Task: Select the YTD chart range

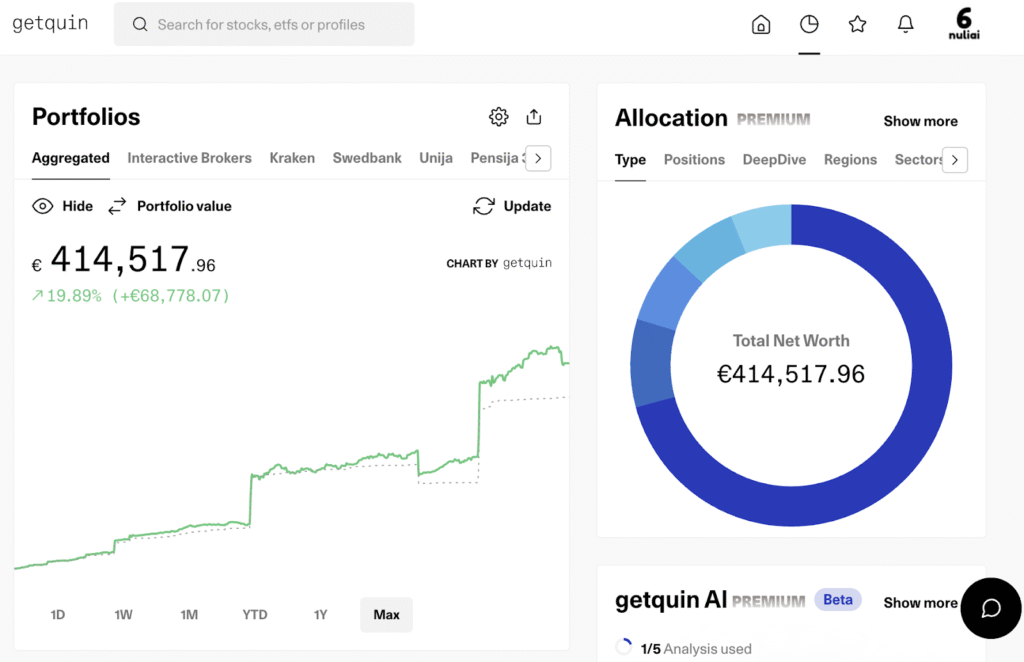Action: [x=255, y=614]
